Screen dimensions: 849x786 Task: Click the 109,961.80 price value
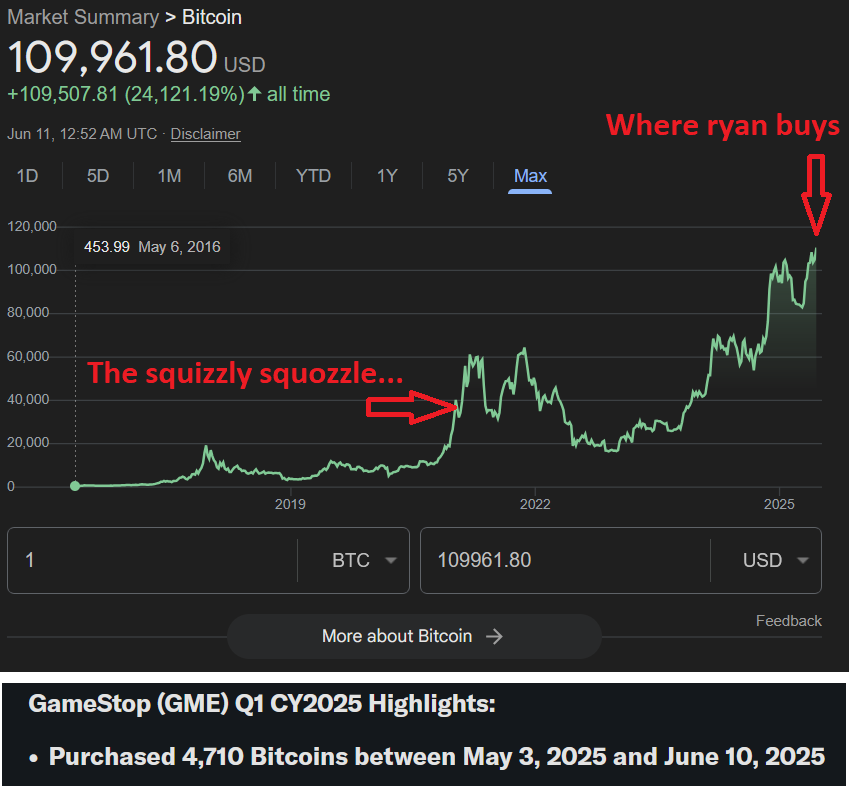click(113, 57)
